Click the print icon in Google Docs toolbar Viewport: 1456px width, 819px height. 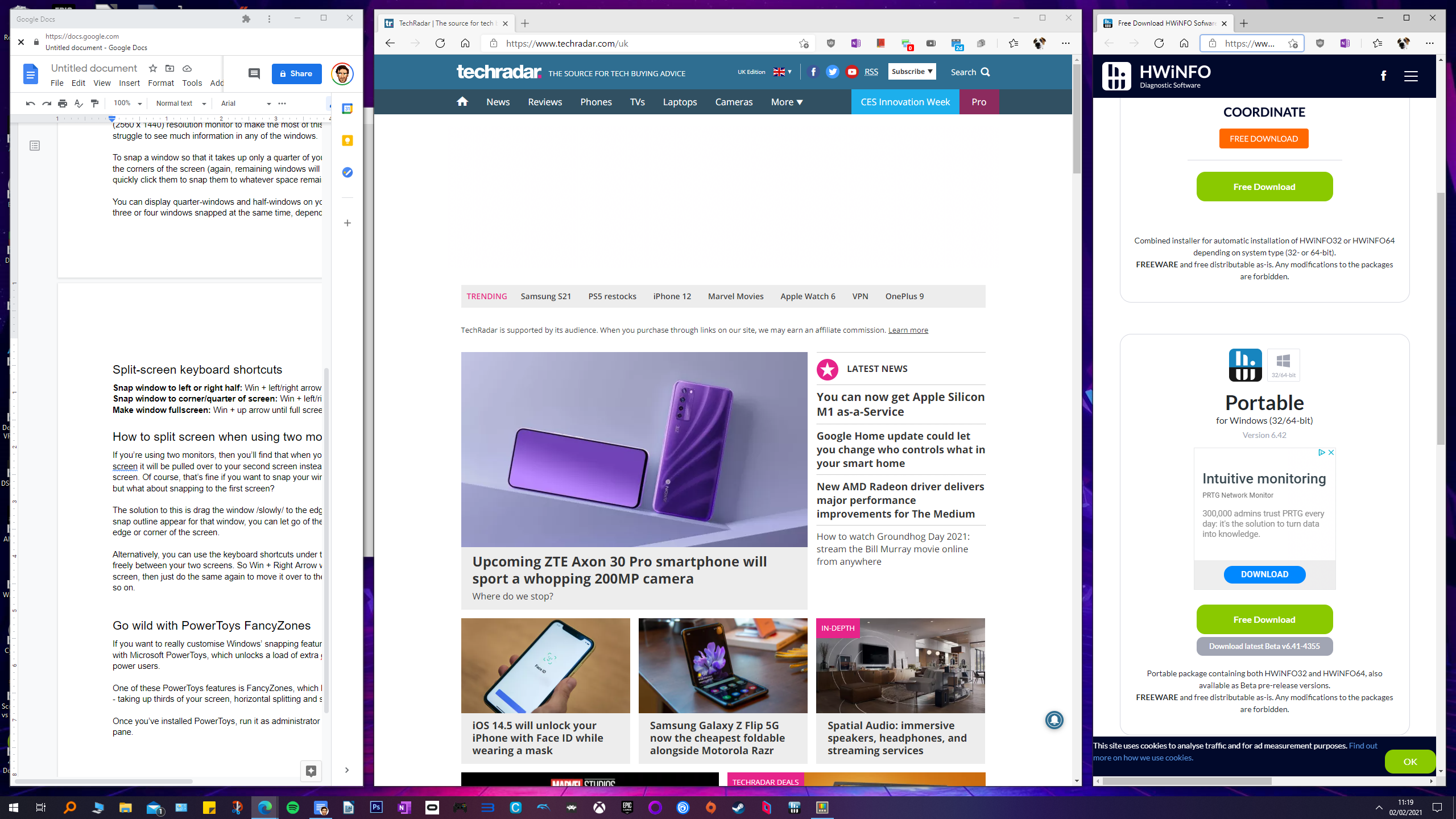tap(63, 103)
